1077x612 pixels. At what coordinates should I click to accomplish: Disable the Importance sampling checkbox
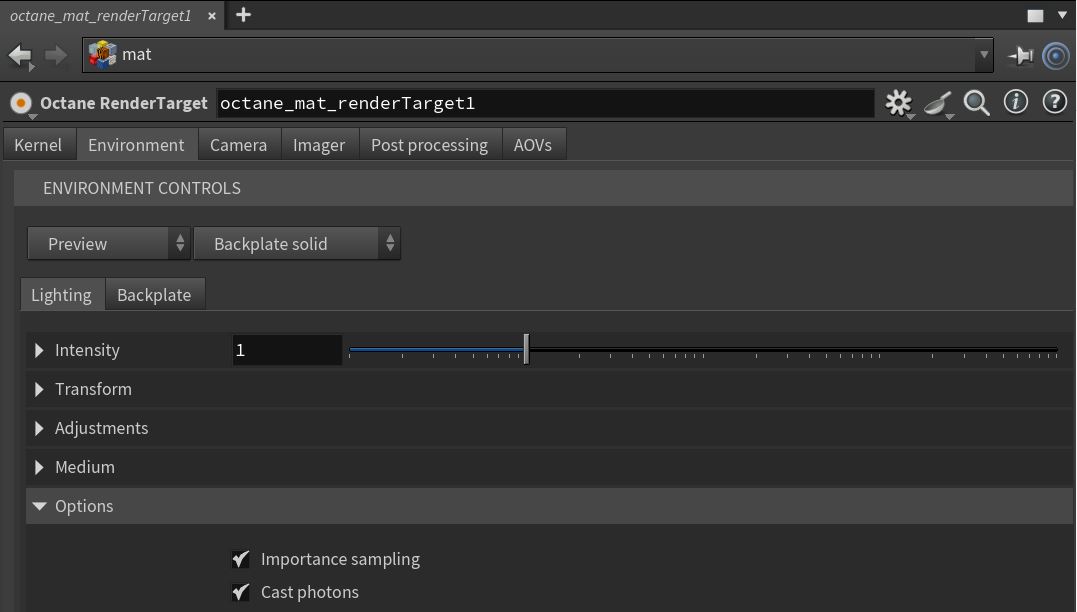(241, 559)
